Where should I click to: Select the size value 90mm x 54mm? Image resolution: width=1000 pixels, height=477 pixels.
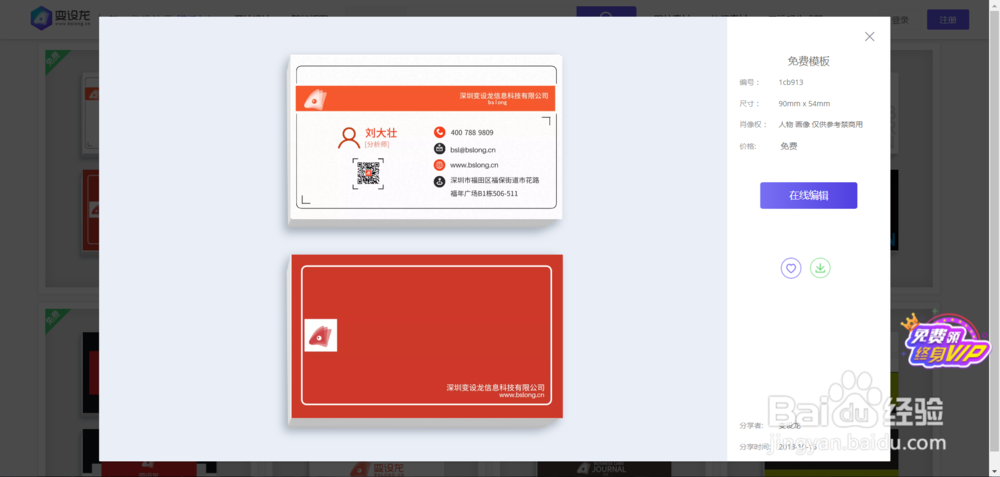click(804, 103)
